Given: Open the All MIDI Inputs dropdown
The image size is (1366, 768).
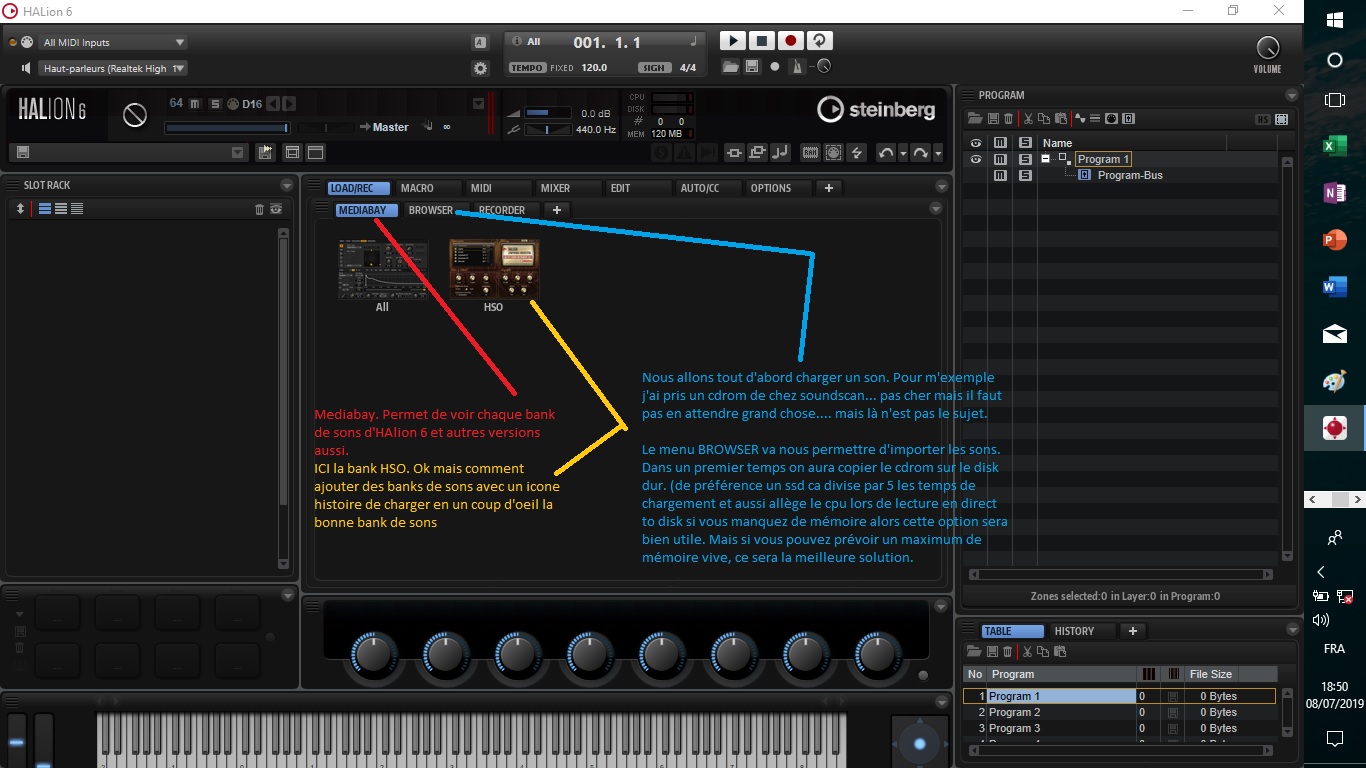Looking at the screenshot, I should tap(113, 42).
